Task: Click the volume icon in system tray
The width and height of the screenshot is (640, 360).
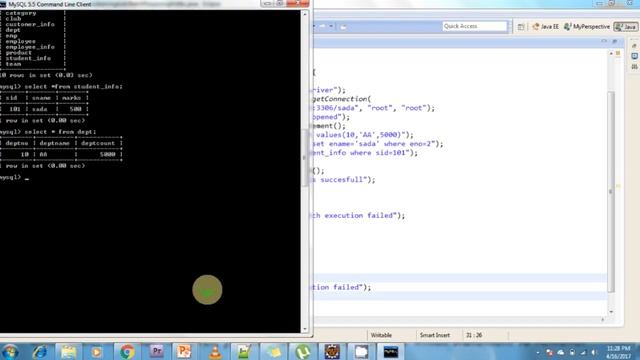Action: pyautogui.click(x=594, y=352)
